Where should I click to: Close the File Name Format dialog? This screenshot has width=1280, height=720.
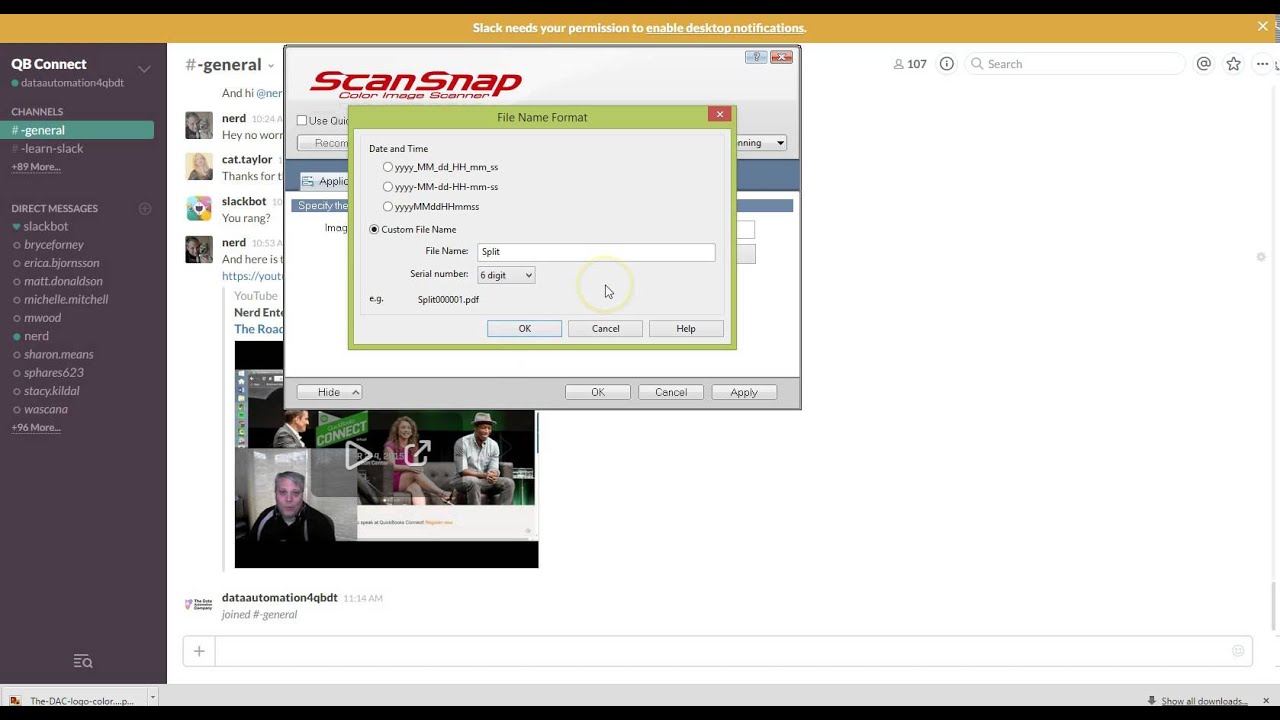[719, 115]
